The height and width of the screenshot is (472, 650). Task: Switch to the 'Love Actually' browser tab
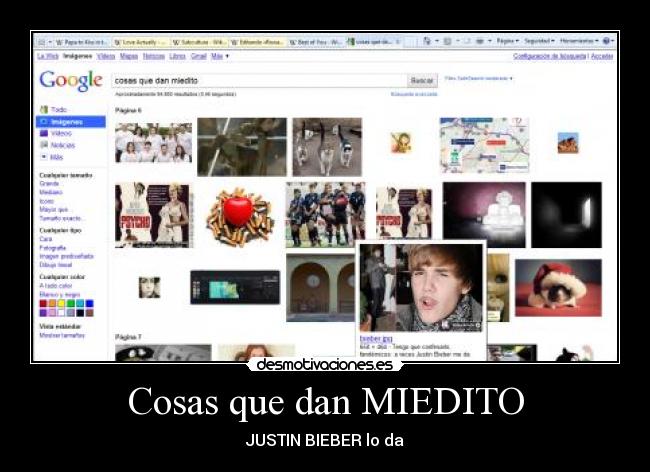[140, 42]
